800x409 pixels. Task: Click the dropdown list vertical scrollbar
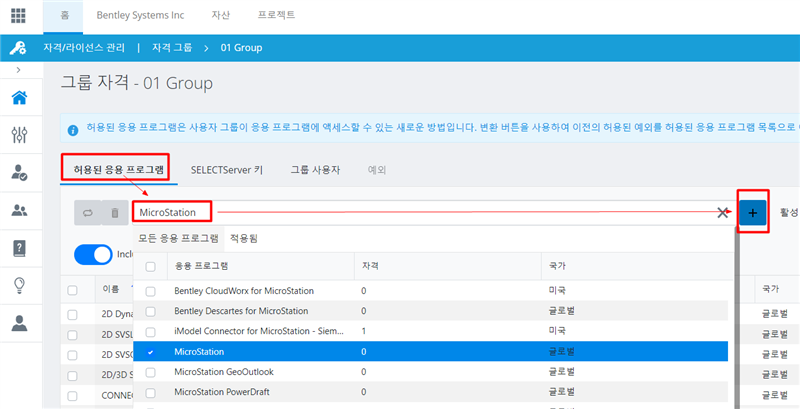tap(735, 316)
